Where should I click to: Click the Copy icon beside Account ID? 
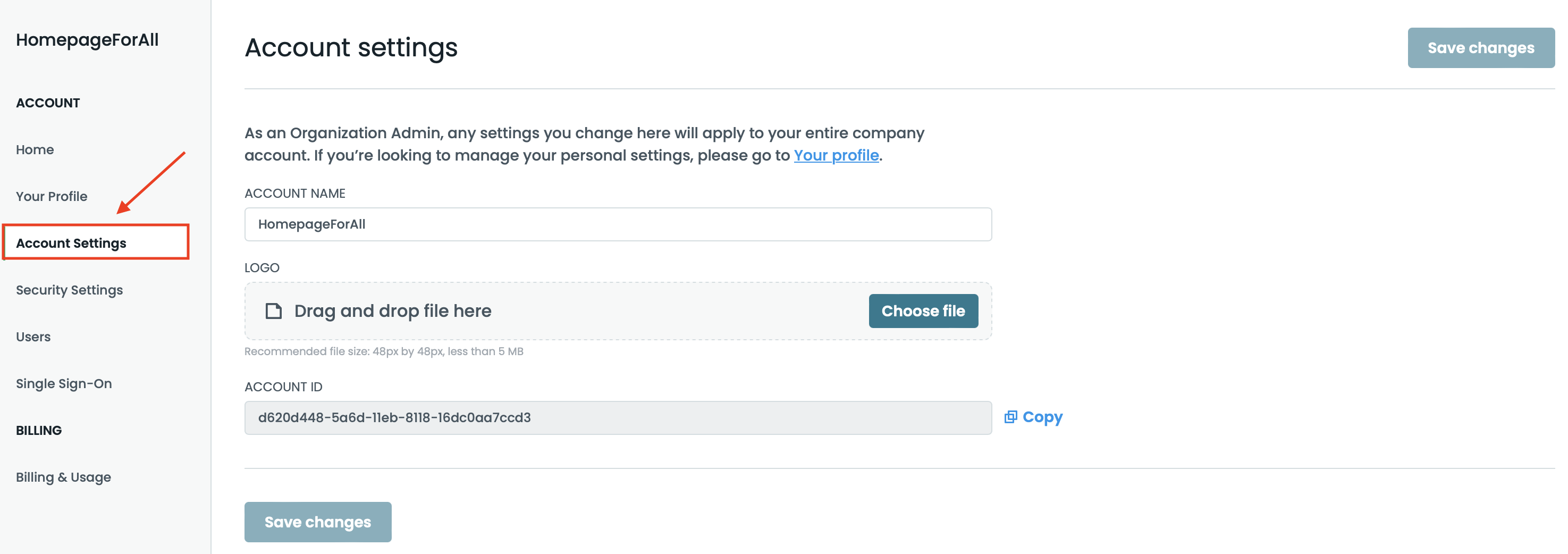click(x=1010, y=417)
